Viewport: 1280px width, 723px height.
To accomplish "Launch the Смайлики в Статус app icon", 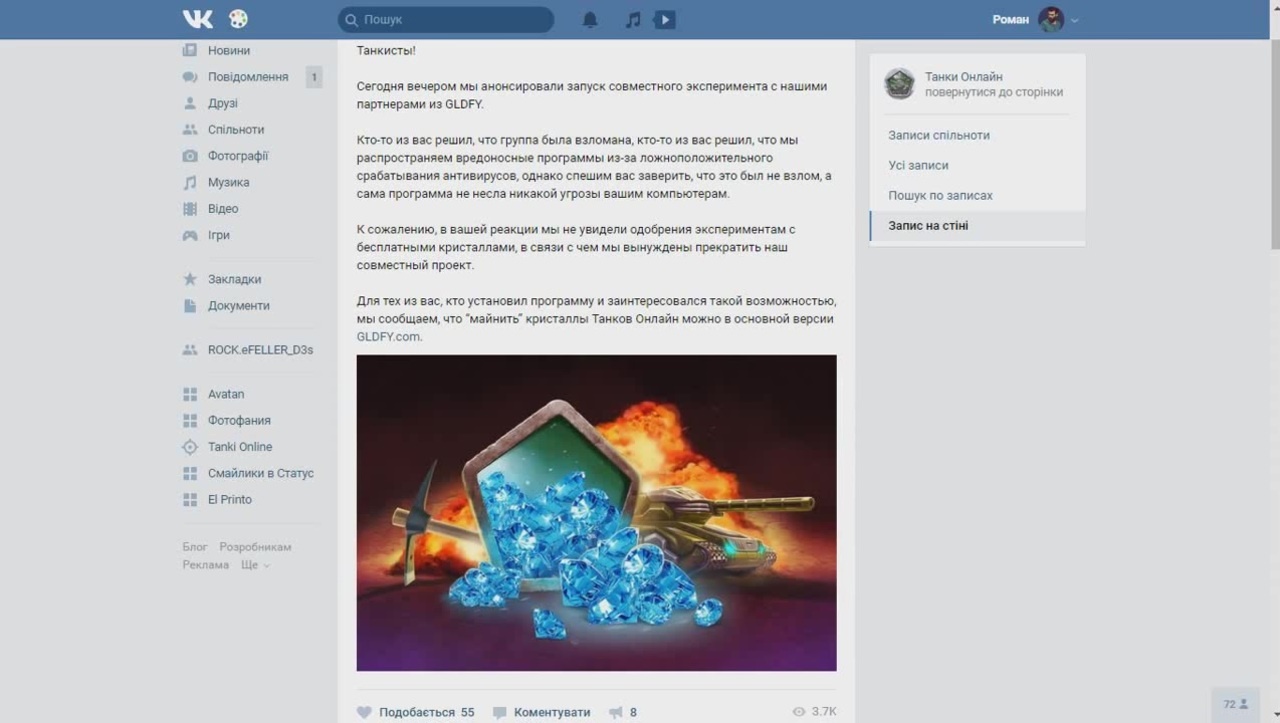I will pyautogui.click(x=190, y=473).
